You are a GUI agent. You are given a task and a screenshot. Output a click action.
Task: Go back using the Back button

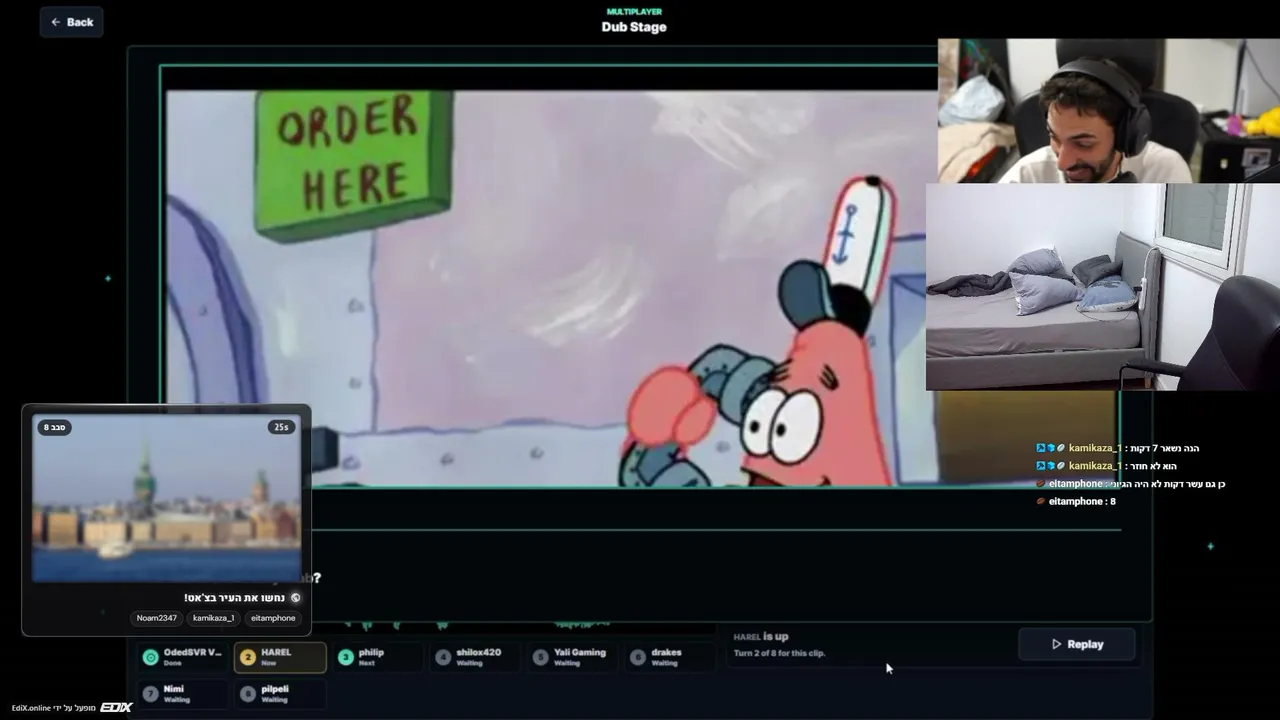tap(71, 22)
